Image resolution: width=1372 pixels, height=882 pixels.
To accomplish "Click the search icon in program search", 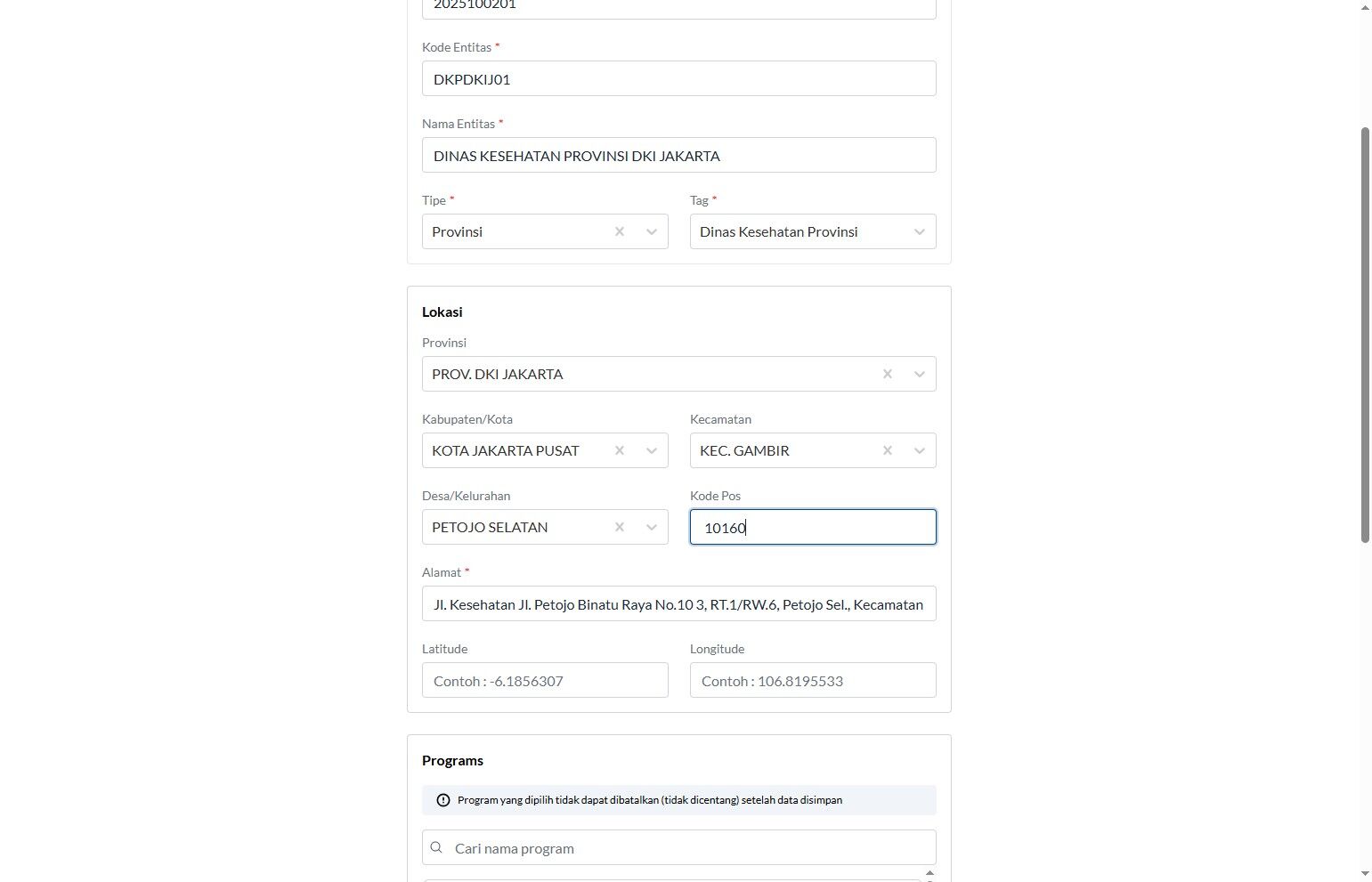I will click(x=436, y=847).
